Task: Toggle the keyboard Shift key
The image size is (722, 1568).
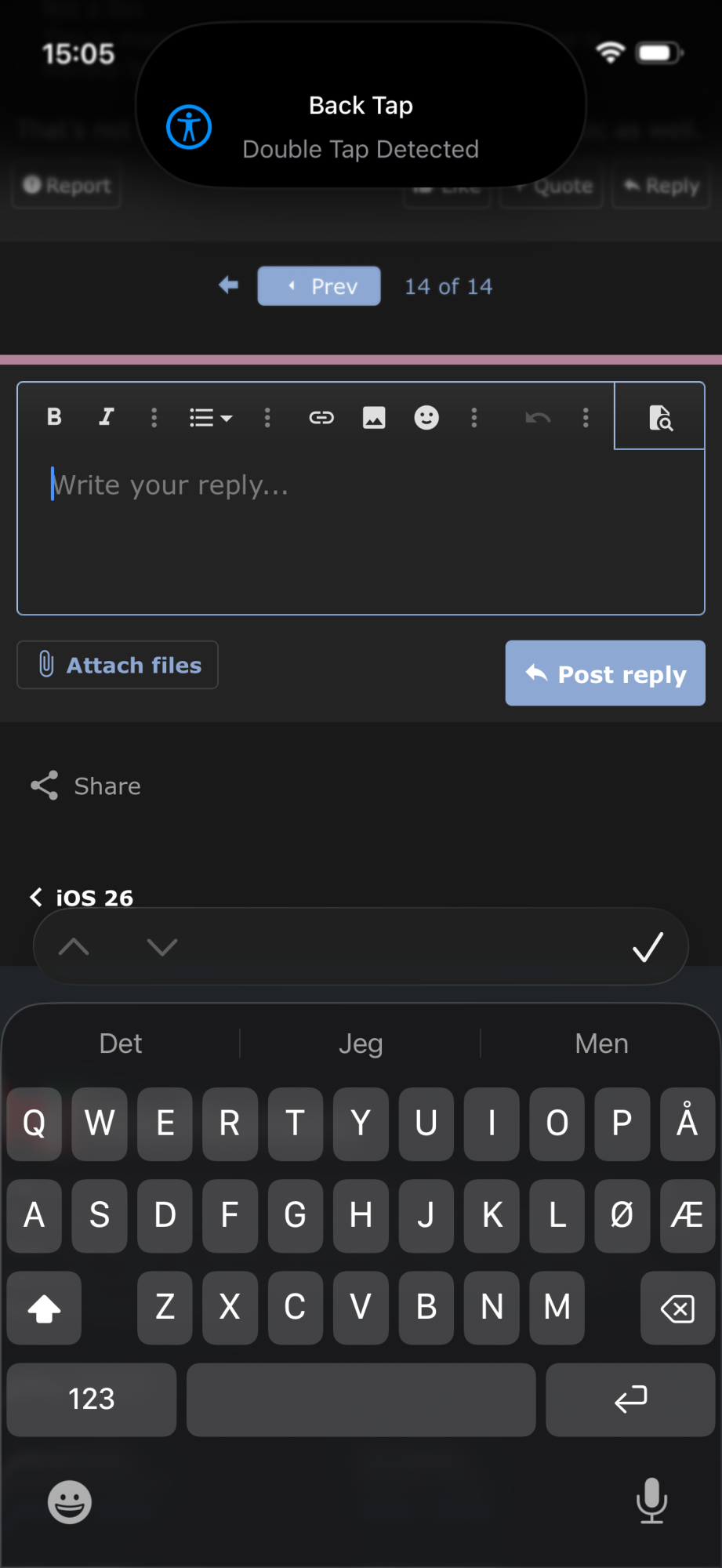Action: 44,1308
